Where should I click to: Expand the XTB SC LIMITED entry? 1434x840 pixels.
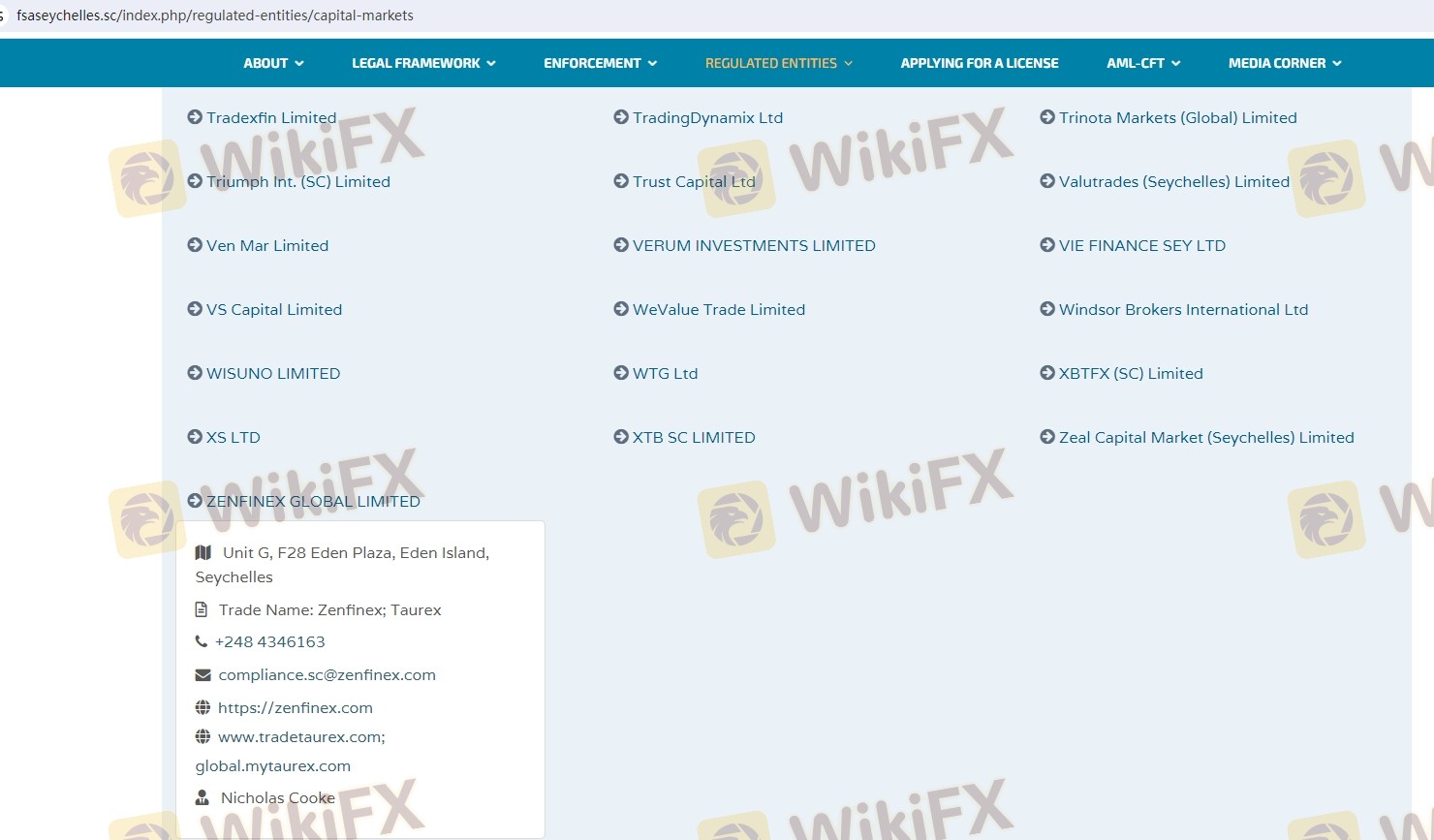tap(694, 437)
